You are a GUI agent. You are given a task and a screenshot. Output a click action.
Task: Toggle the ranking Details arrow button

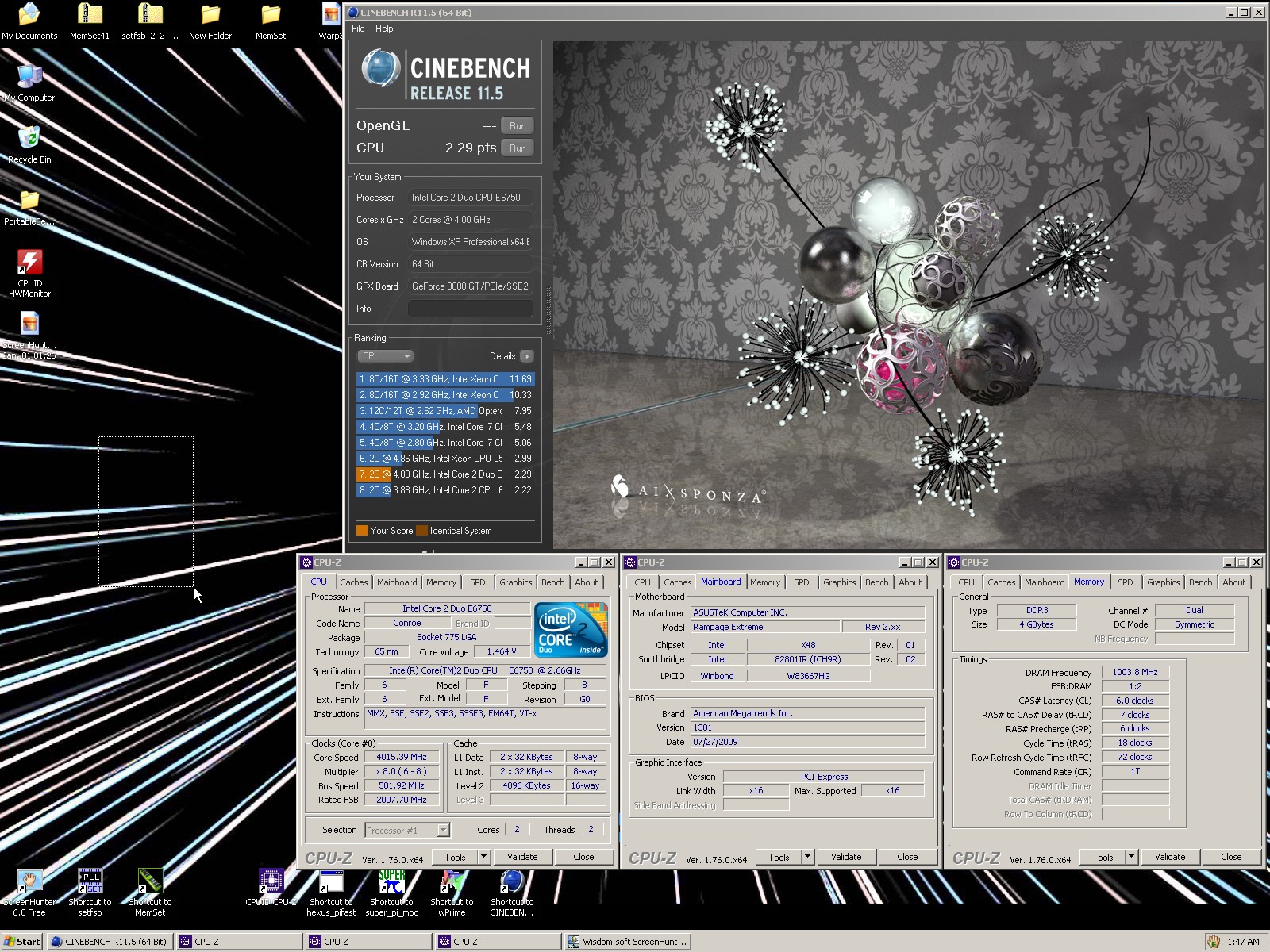point(527,356)
